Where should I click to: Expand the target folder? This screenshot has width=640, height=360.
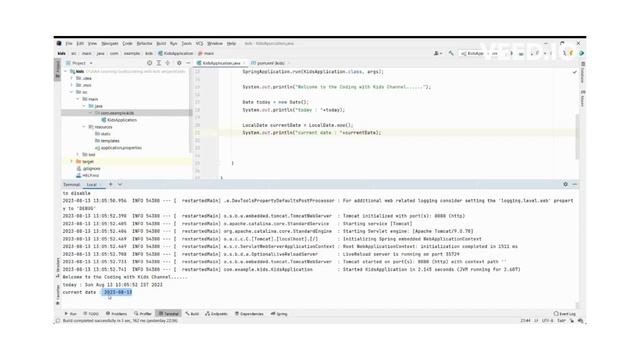[72, 162]
